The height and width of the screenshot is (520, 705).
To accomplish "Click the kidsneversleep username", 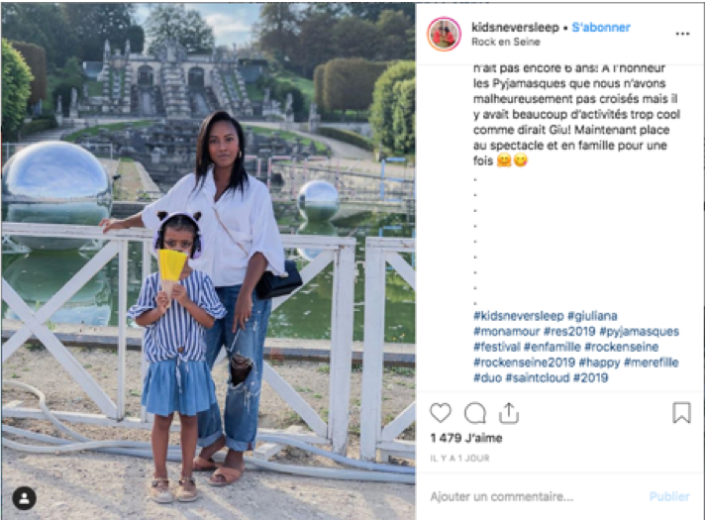I will [515, 27].
